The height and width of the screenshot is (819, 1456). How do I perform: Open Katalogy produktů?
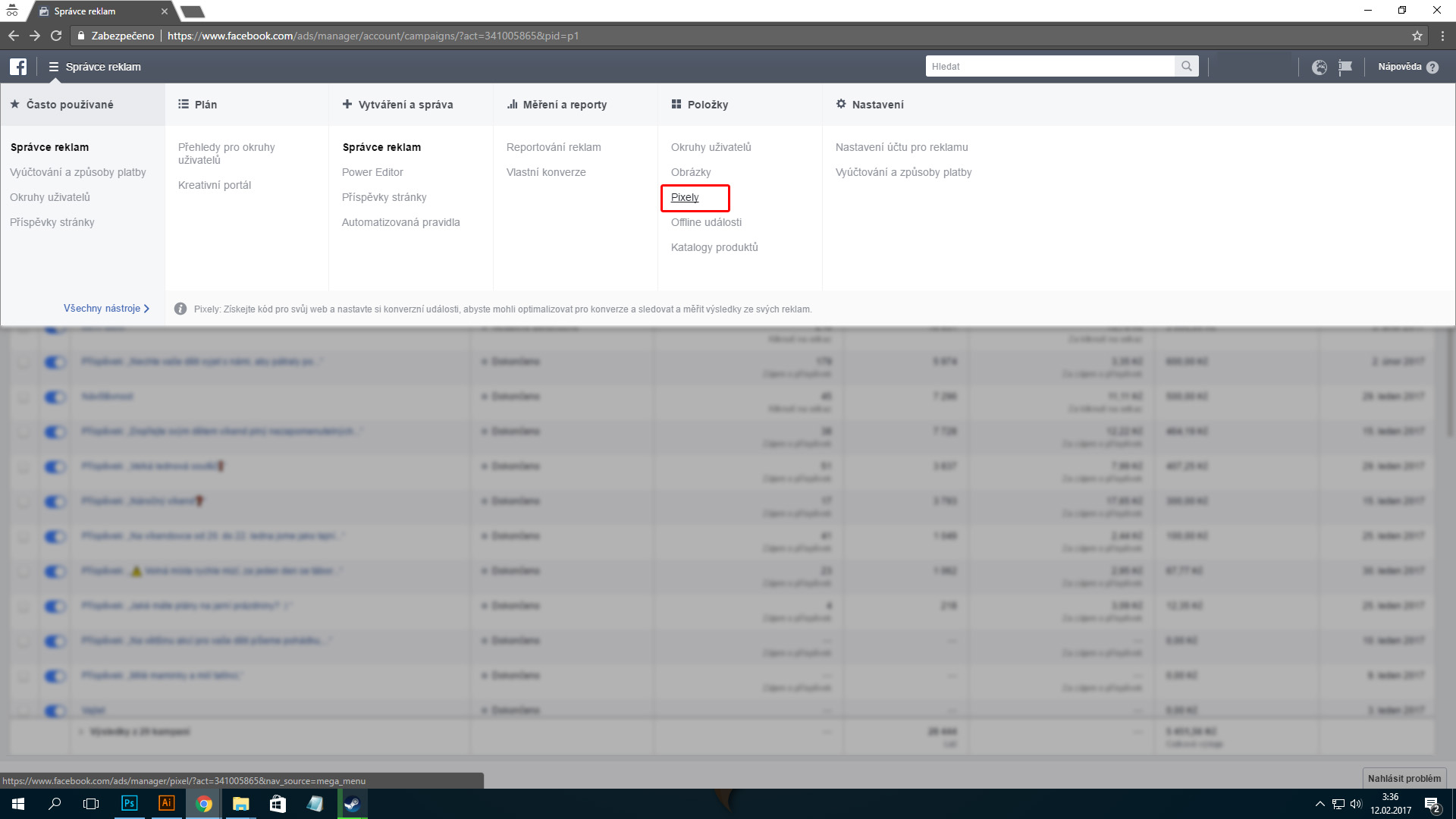[x=714, y=247]
